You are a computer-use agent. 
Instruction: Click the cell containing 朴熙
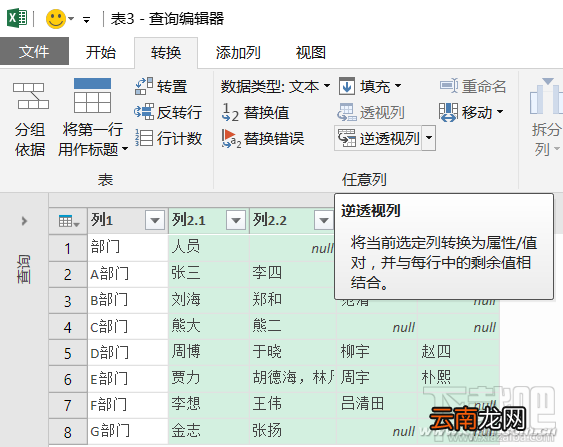[x=459, y=379]
